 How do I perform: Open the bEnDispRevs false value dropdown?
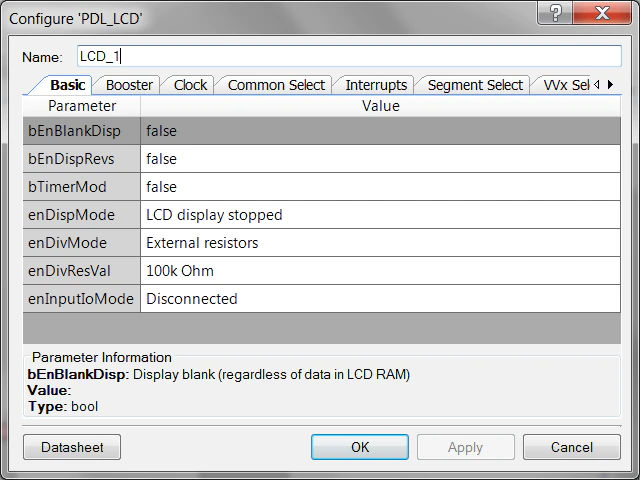tap(380, 159)
